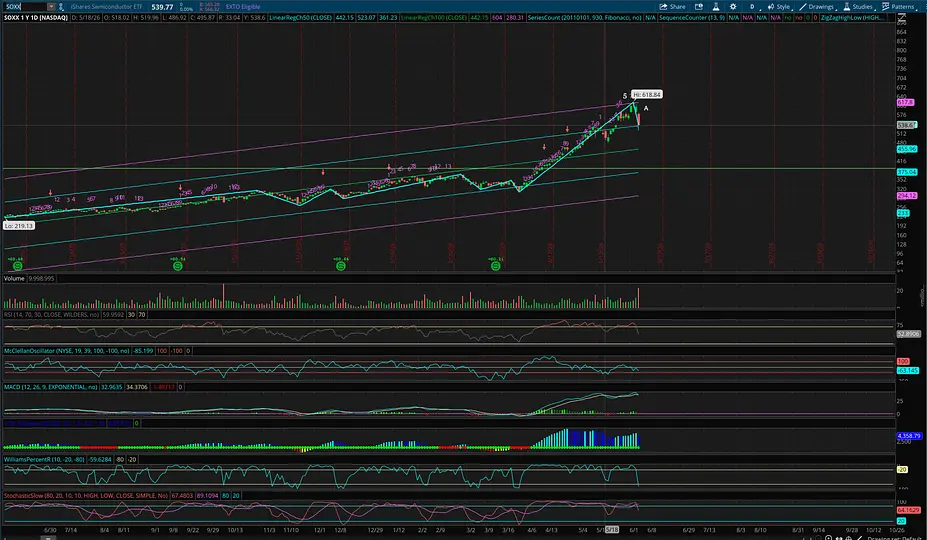Screen dimensions: 927x540
Task: Click the MACD study label
Action: (51, 387)
